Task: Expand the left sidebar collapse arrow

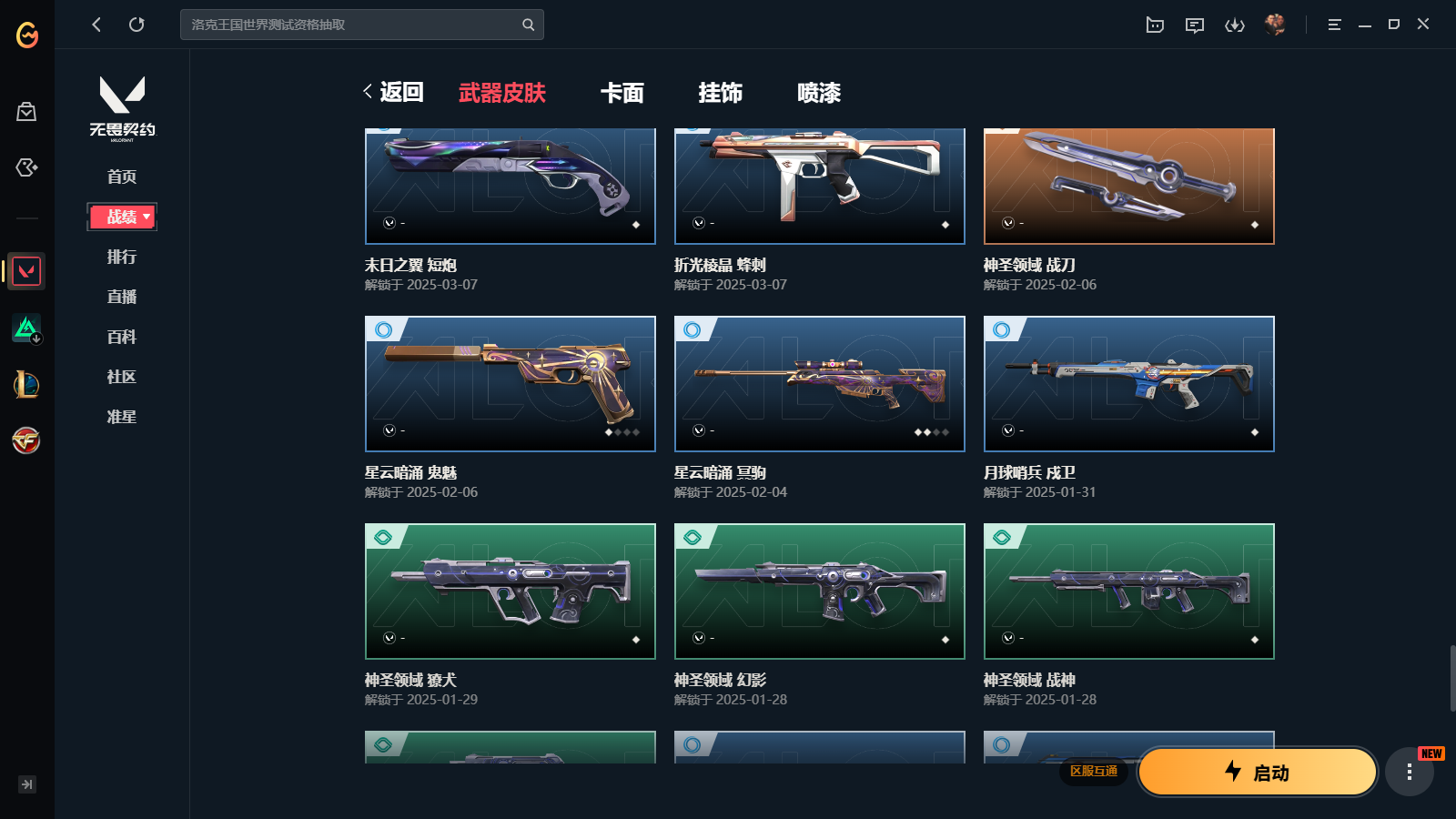Action: (27, 784)
